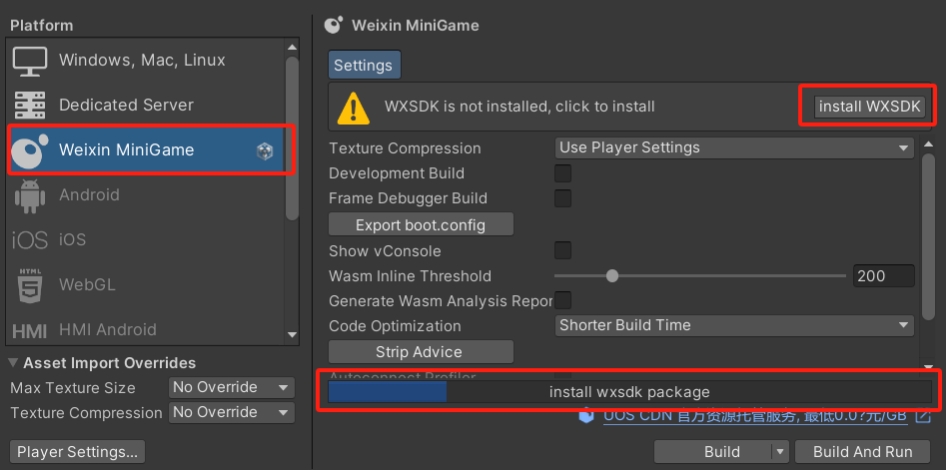Open Player Settings
The height and width of the screenshot is (470, 946).
tap(77, 452)
